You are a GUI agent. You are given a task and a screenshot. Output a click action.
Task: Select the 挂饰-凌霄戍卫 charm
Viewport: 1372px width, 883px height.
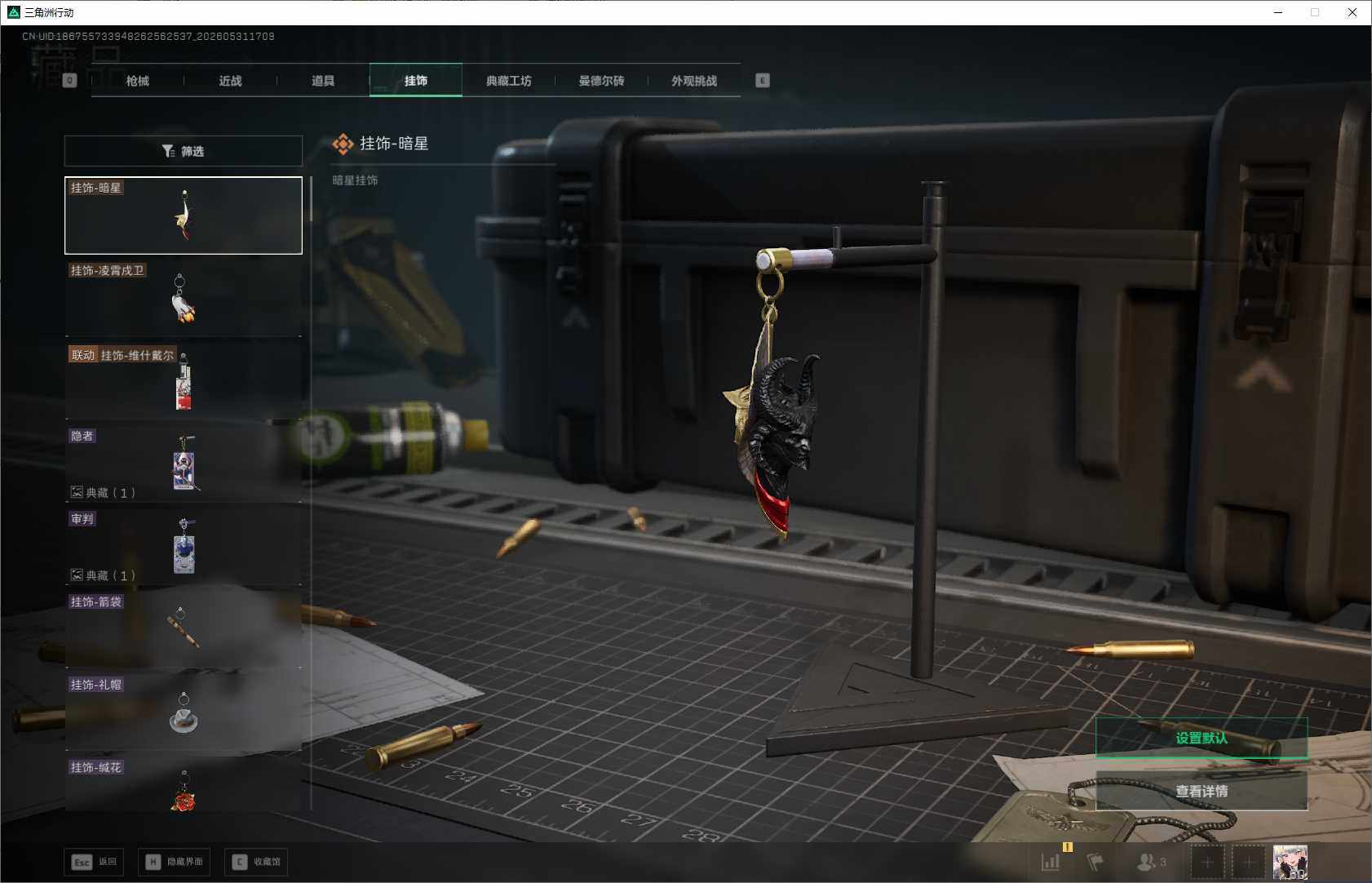click(184, 299)
